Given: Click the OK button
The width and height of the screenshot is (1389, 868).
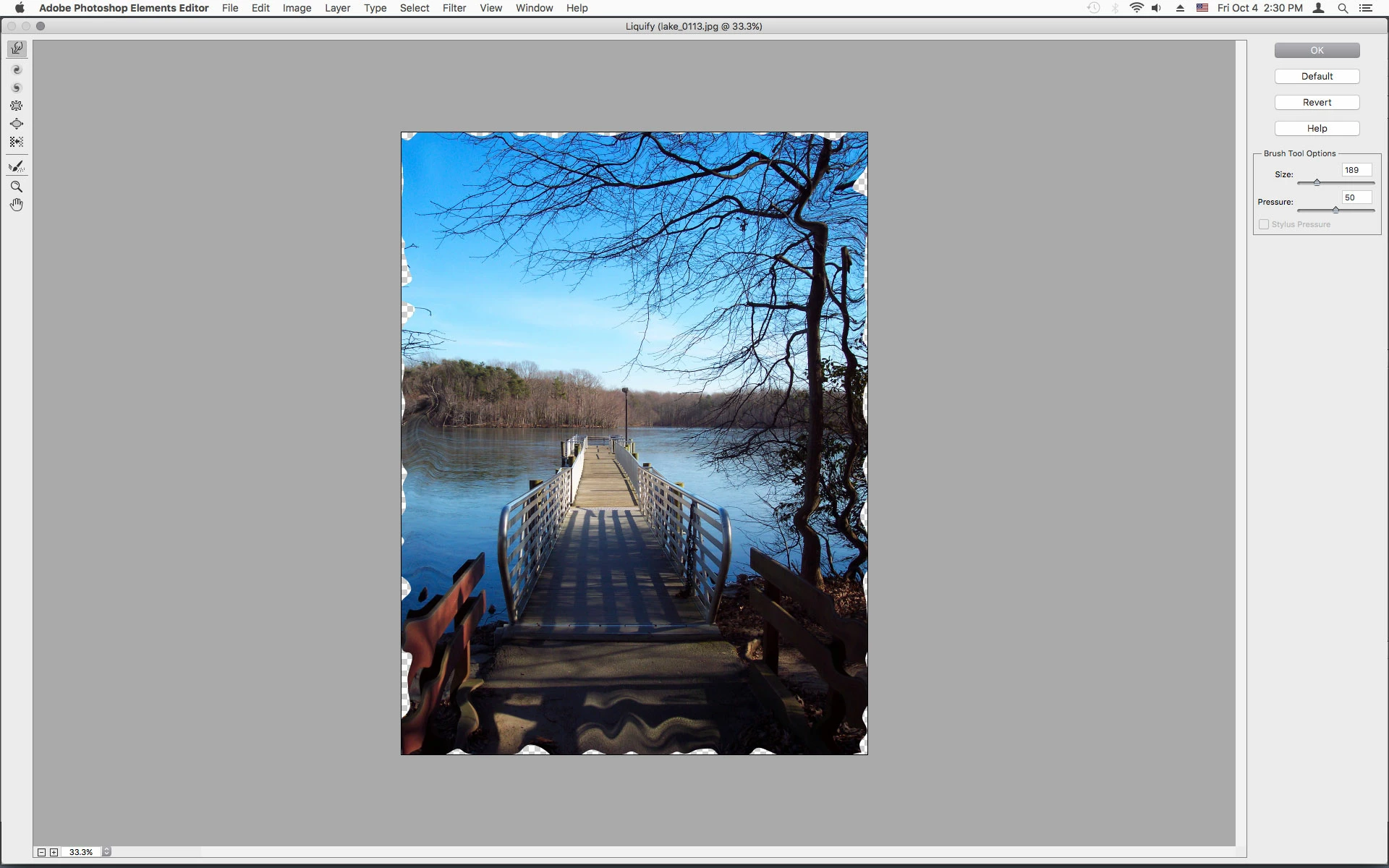Looking at the screenshot, I should pyautogui.click(x=1317, y=50).
